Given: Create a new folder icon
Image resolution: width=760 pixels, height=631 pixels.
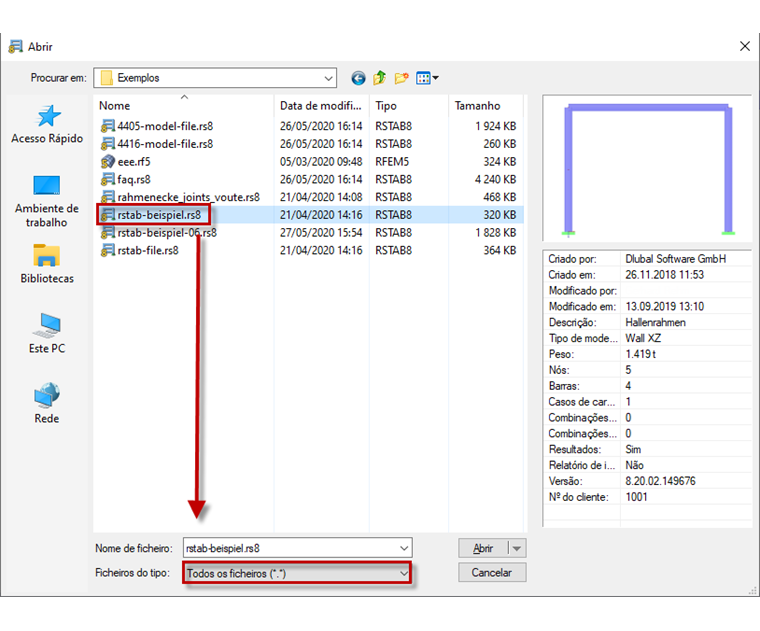Looking at the screenshot, I should [x=401, y=78].
